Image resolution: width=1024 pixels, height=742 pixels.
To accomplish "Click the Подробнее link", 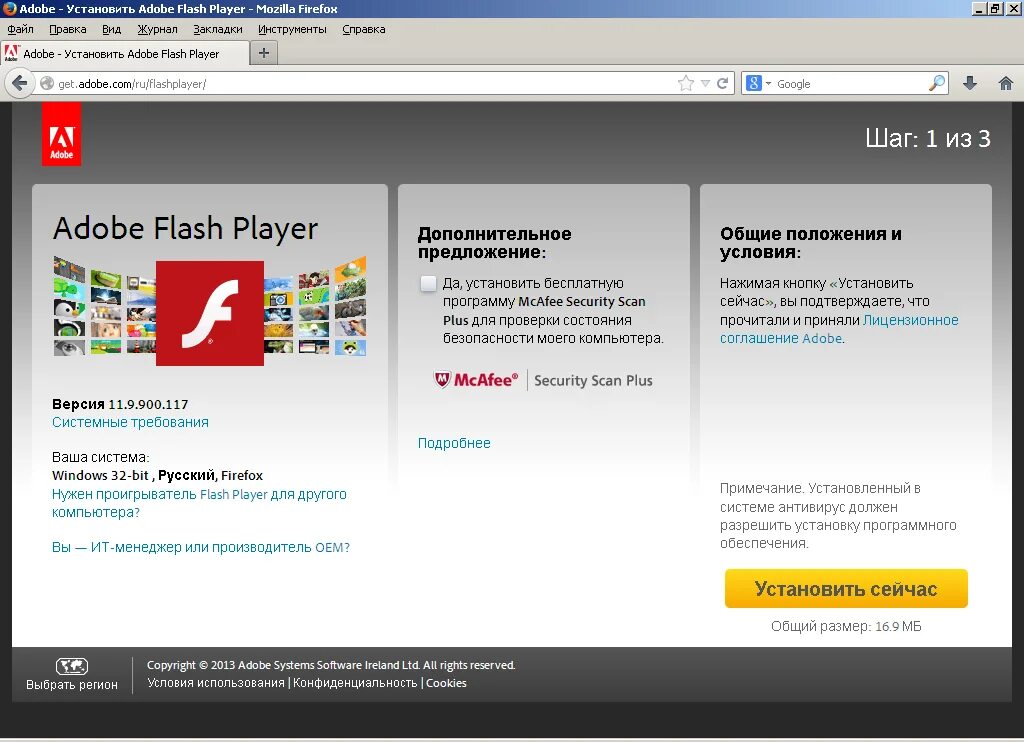I will click(454, 443).
